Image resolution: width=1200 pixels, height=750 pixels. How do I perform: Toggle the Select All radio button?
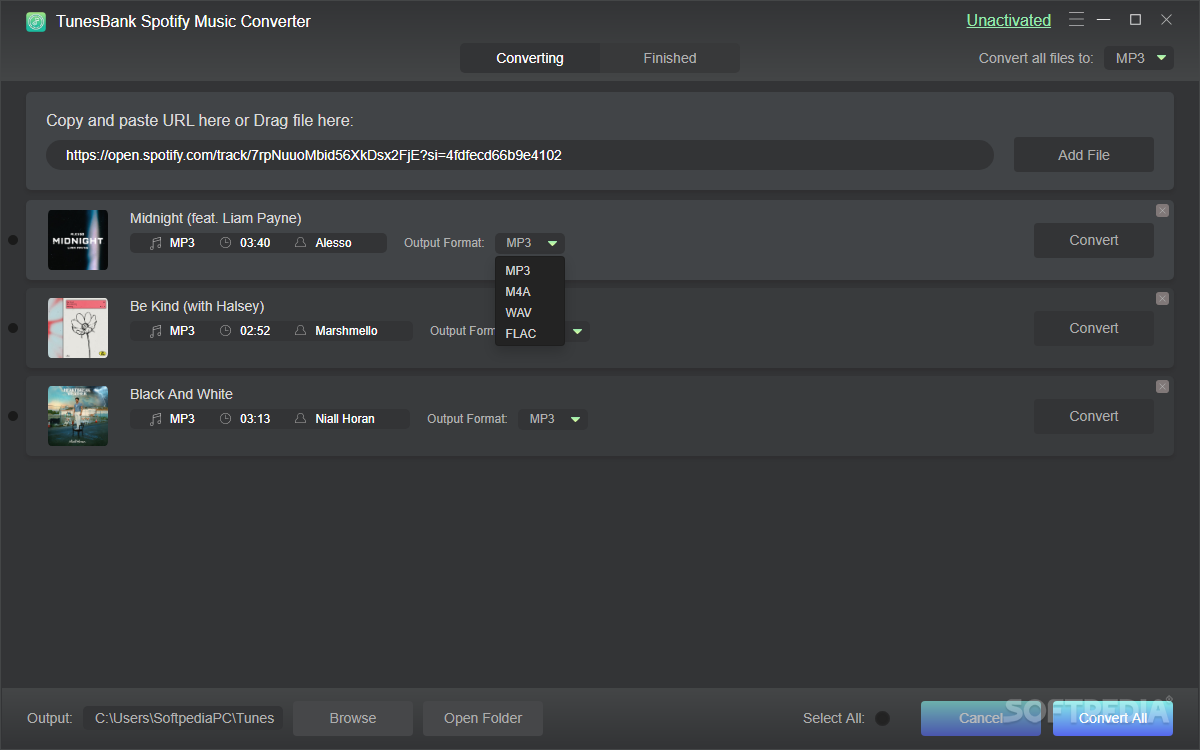click(882, 718)
